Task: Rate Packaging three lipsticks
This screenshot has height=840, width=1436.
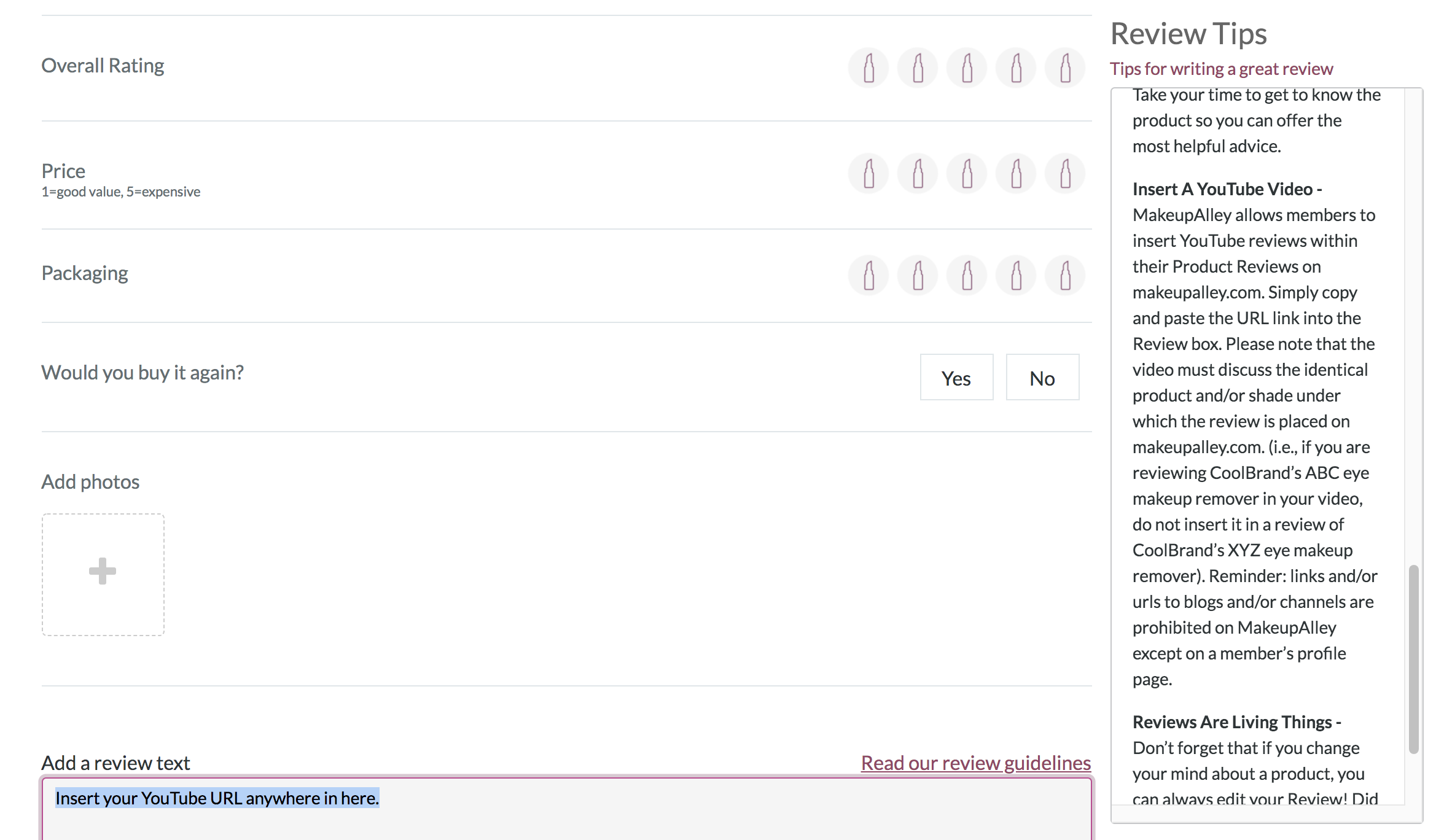Action: pos(967,275)
